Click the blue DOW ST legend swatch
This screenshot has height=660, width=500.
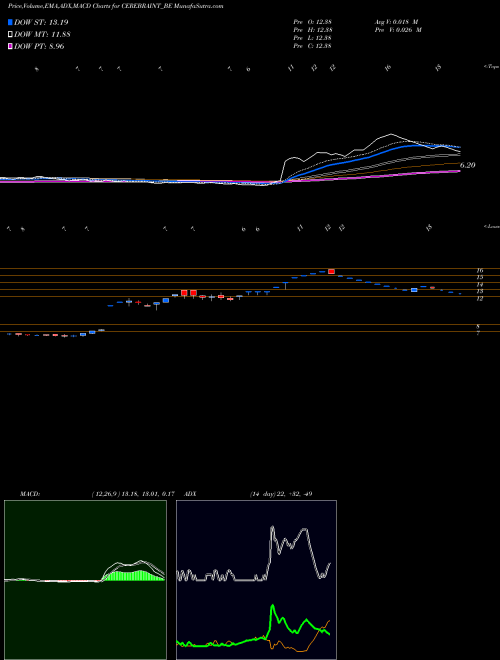click(x=10, y=22)
